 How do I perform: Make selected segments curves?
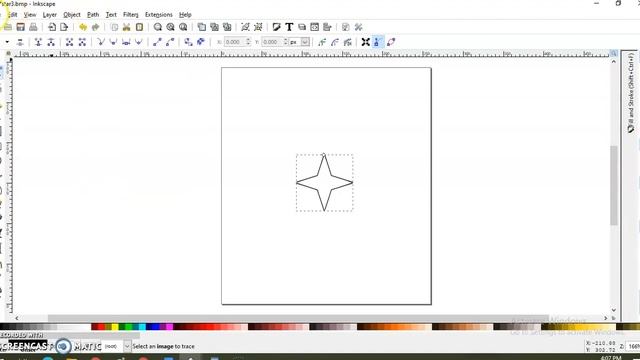[x=170, y=42]
